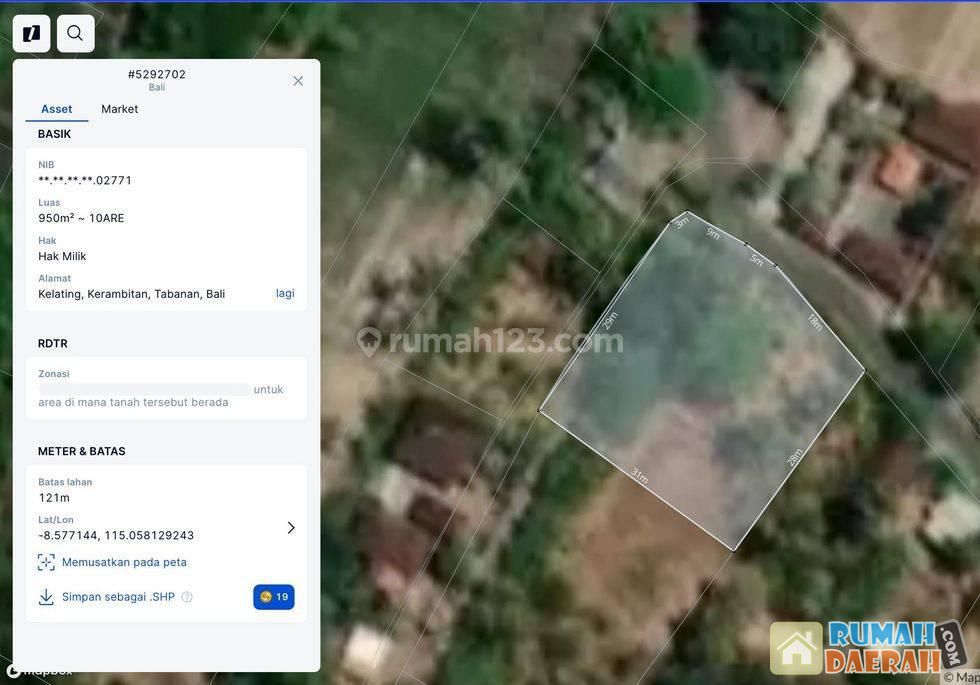The image size is (980, 685).
Task: Expand the Lat/Lon chevron arrow
Action: click(291, 528)
